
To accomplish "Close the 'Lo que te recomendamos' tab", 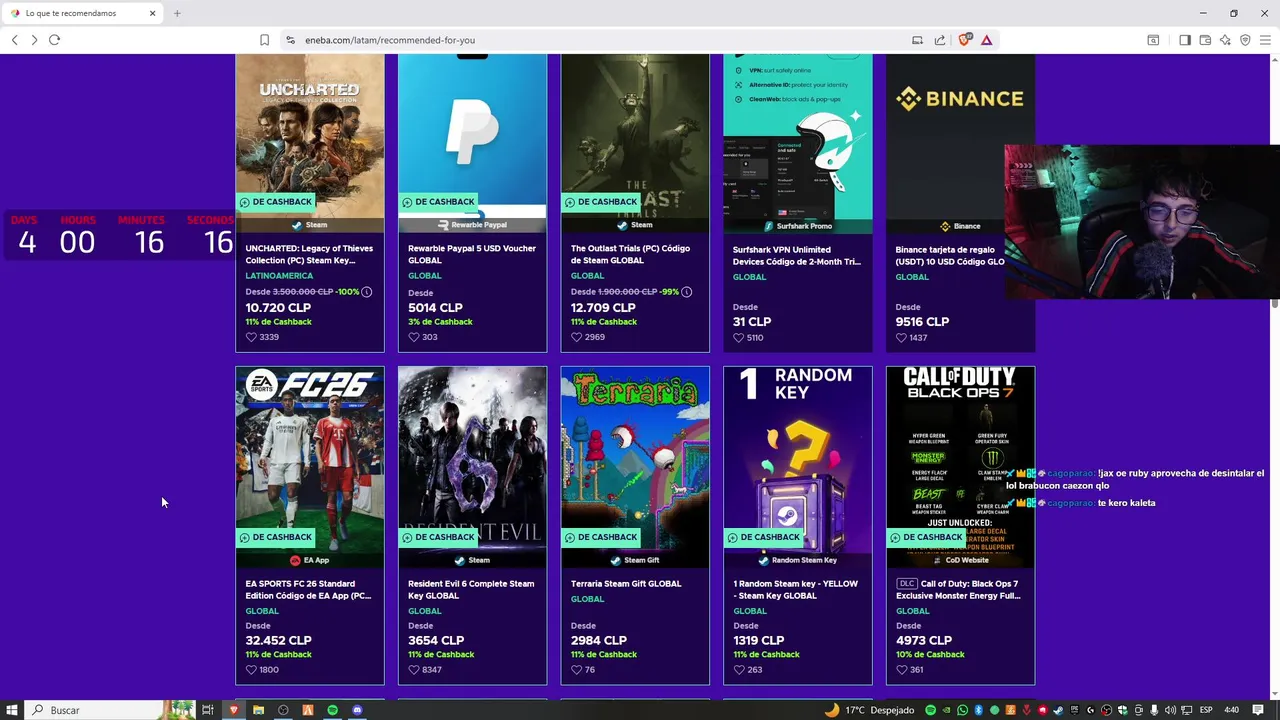I will pyautogui.click(x=153, y=13).
